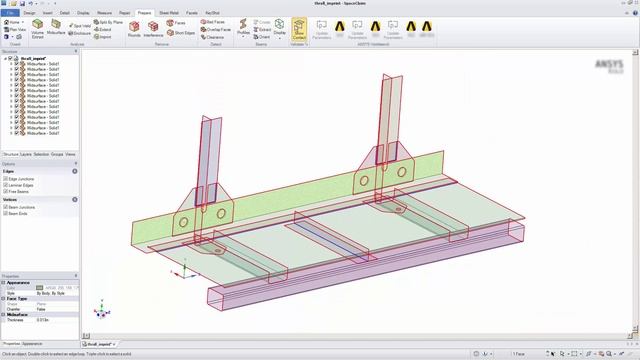Collapse the Vertices options section
This screenshot has height=360, width=640.
click(75, 199)
